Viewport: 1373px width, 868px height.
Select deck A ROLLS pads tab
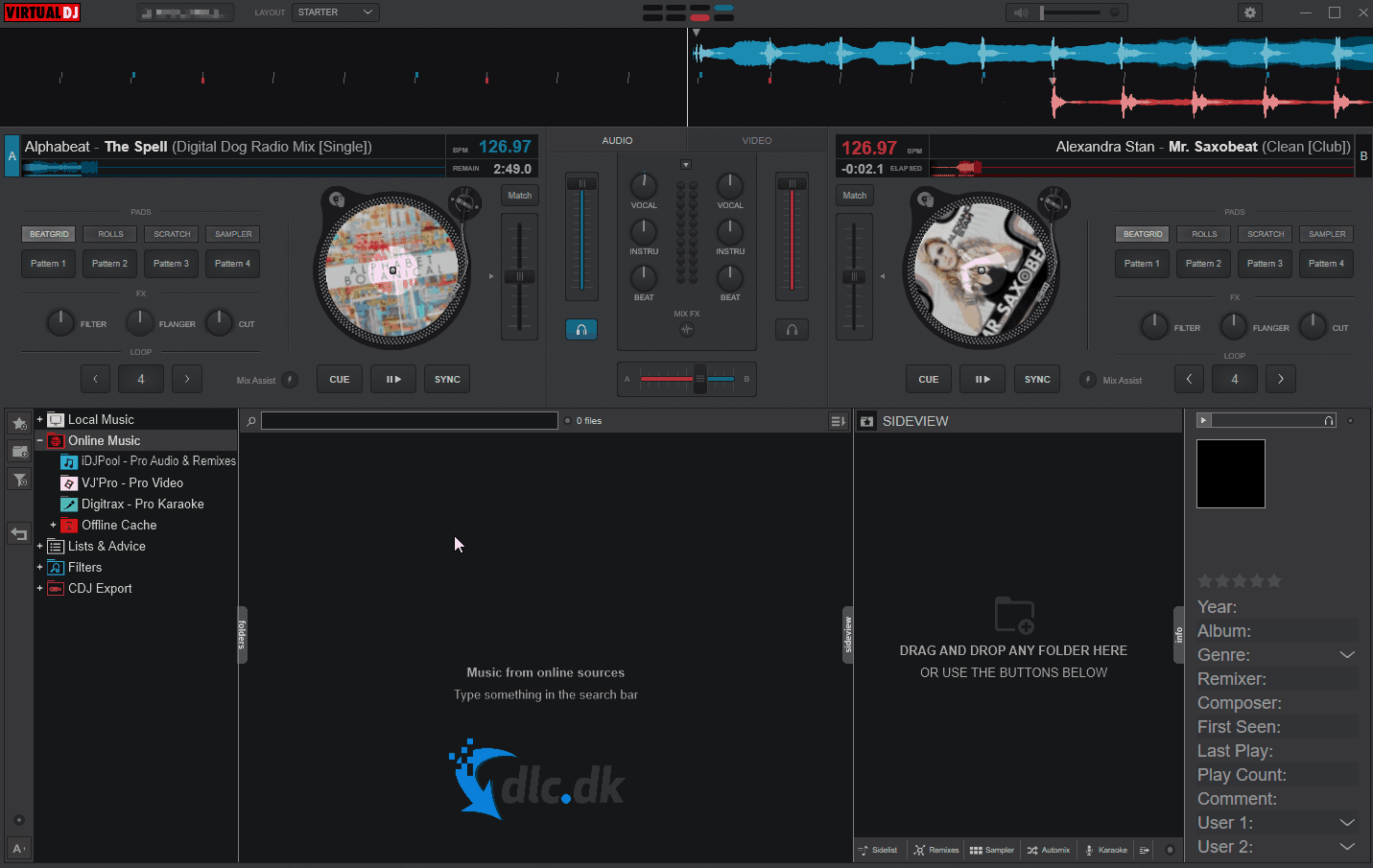coord(110,234)
